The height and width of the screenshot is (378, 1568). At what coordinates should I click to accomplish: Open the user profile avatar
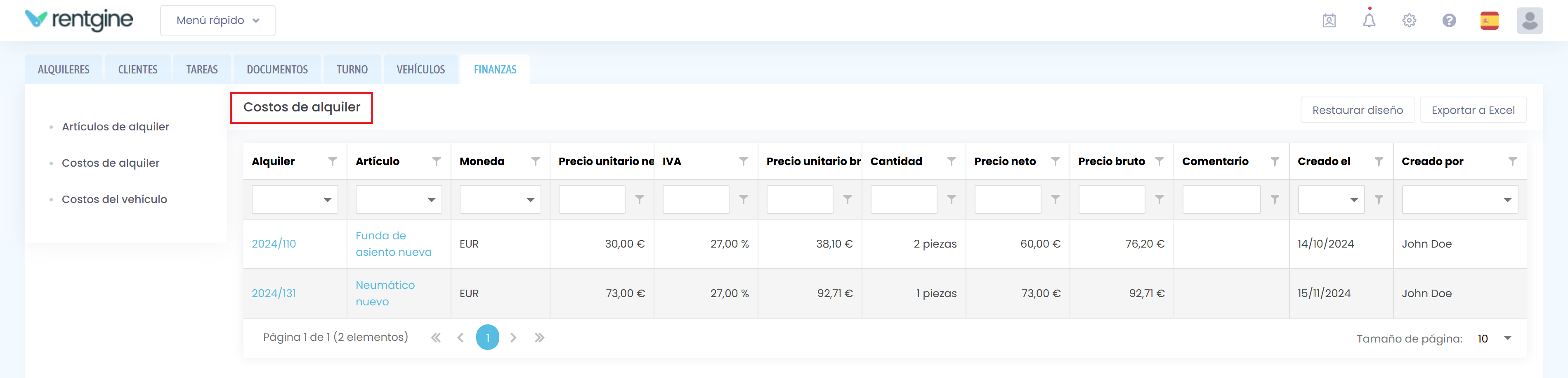coord(1529,21)
